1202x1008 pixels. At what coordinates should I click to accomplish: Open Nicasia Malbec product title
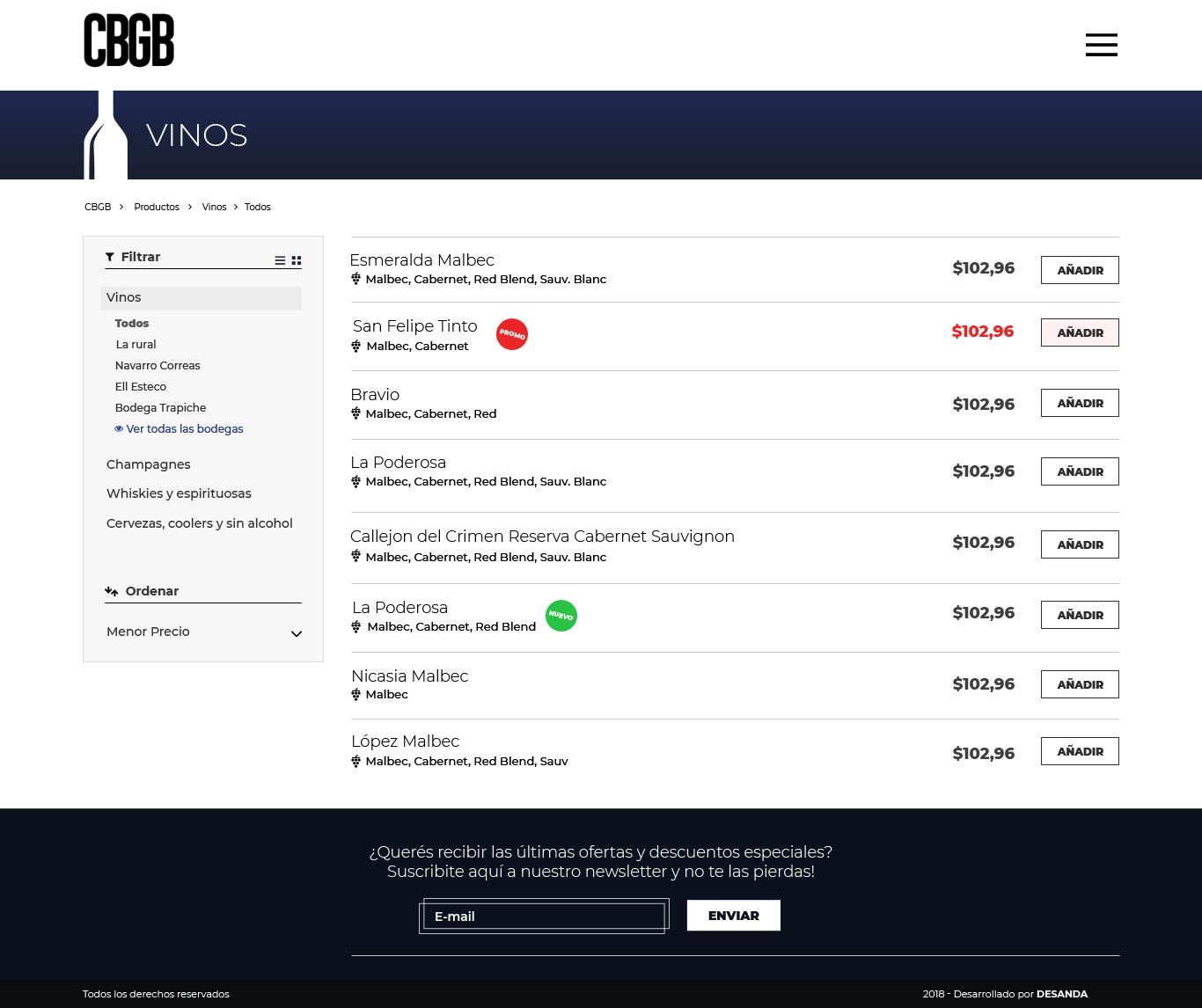pyautogui.click(x=410, y=676)
